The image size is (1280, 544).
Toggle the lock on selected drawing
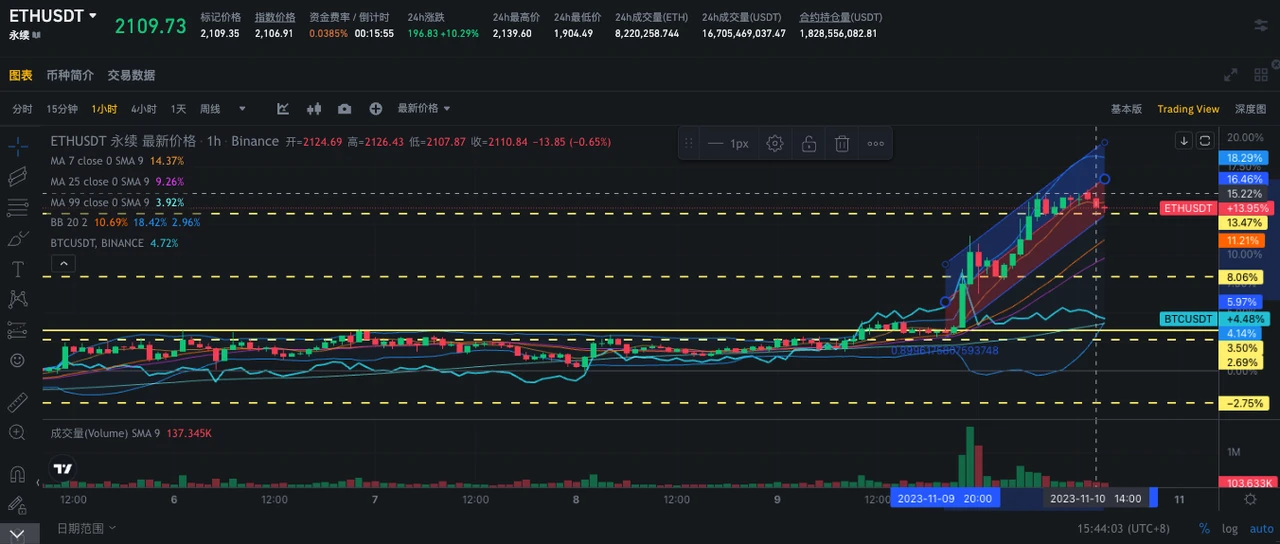[808, 143]
